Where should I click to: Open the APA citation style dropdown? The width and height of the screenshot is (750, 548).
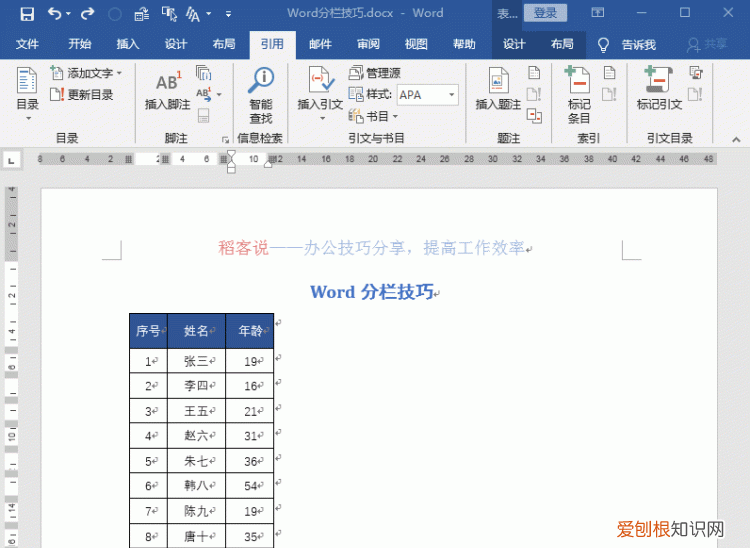(x=451, y=95)
